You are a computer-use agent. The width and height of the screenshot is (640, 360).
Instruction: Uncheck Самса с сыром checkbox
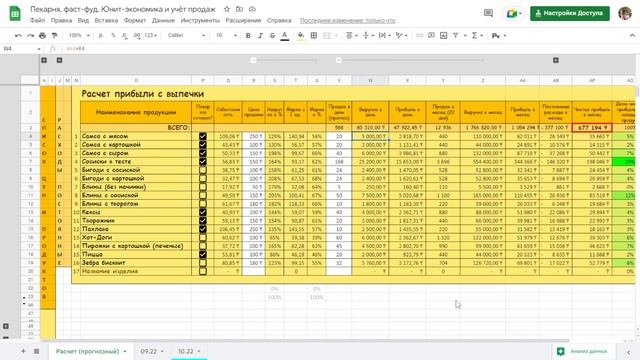(202, 153)
